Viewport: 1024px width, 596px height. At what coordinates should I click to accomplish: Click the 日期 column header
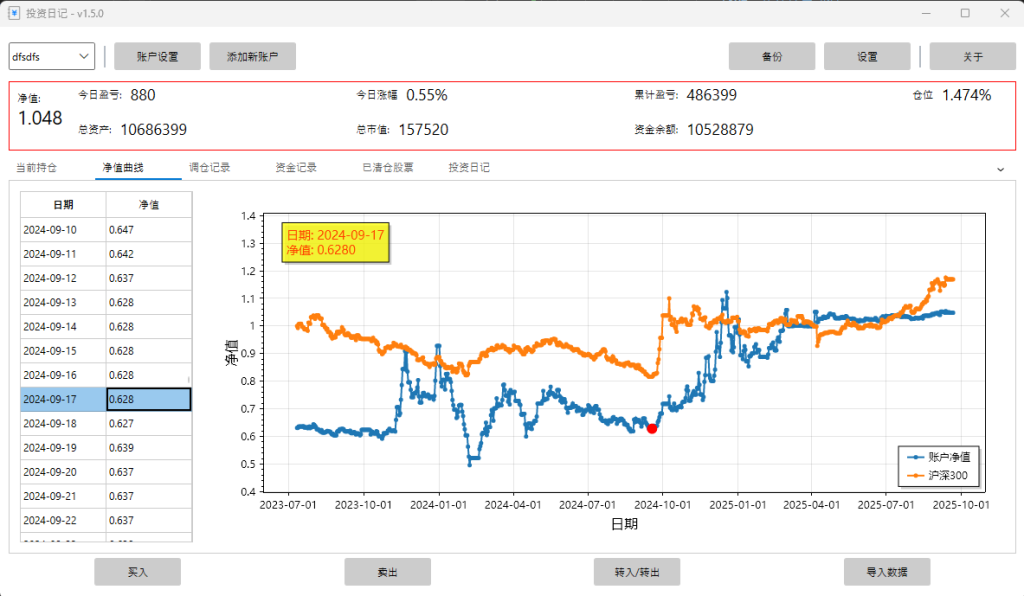tap(63, 205)
